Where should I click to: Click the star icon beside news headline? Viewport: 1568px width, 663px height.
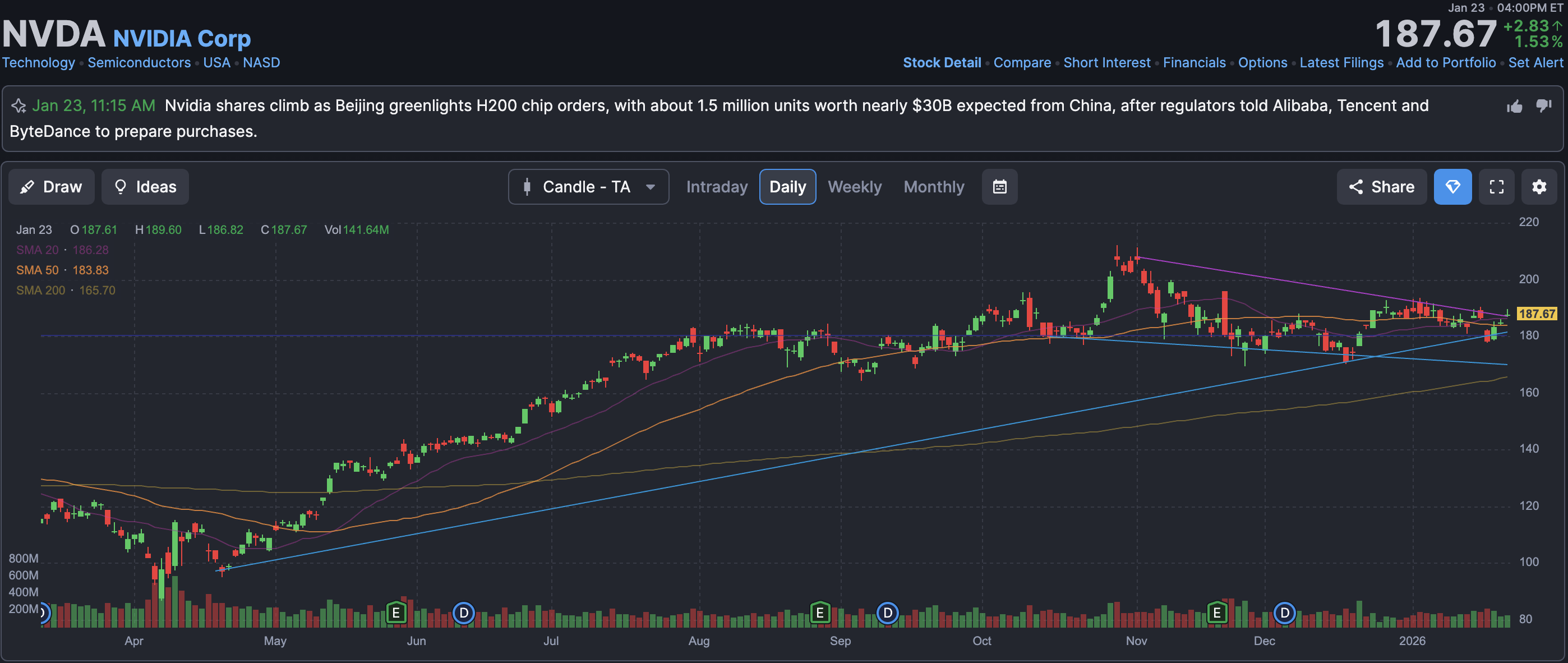click(x=19, y=106)
